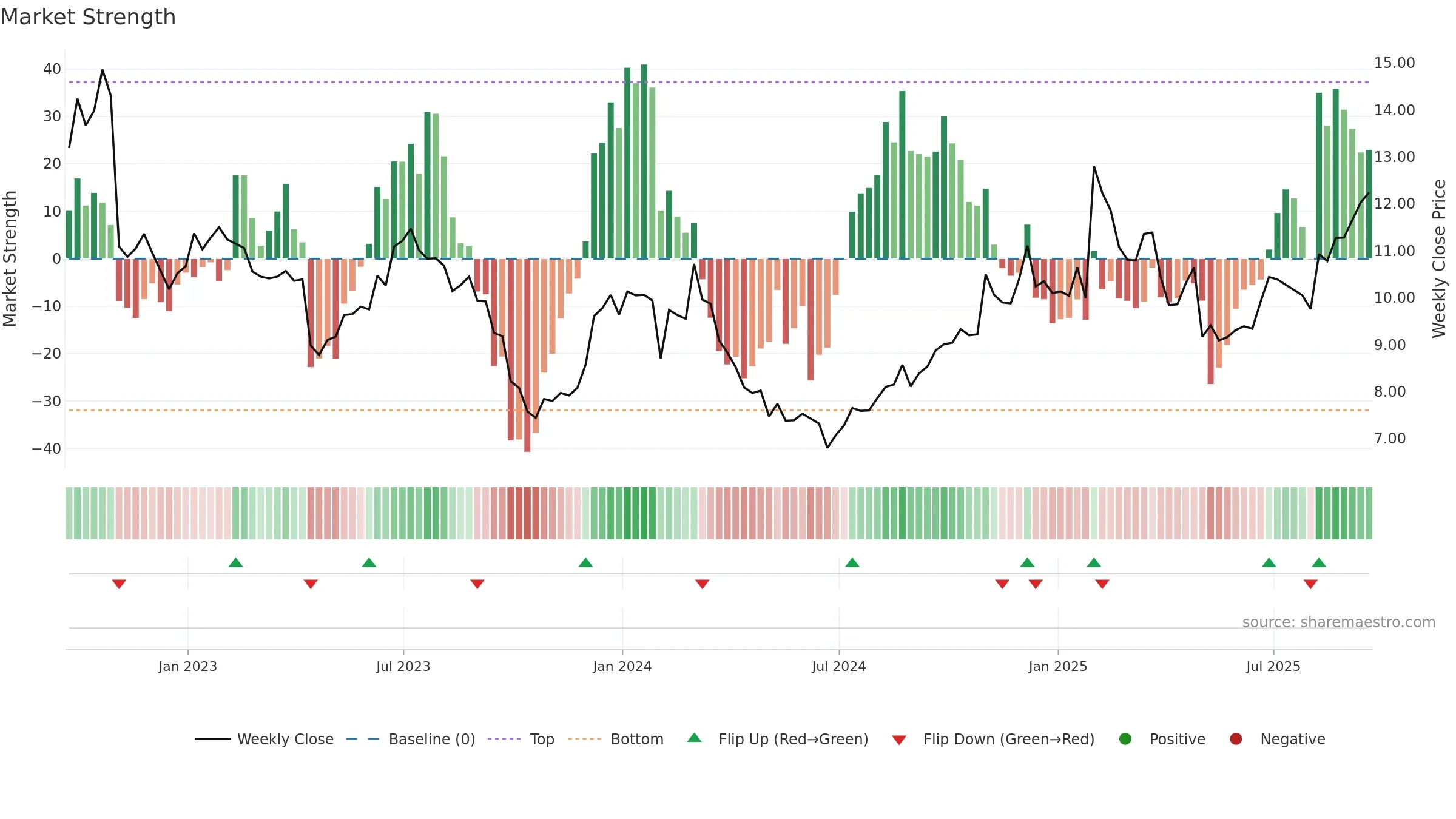Click the 7.00 price tick on the right axis
The width and height of the screenshot is (1456, 819).
1389,439
